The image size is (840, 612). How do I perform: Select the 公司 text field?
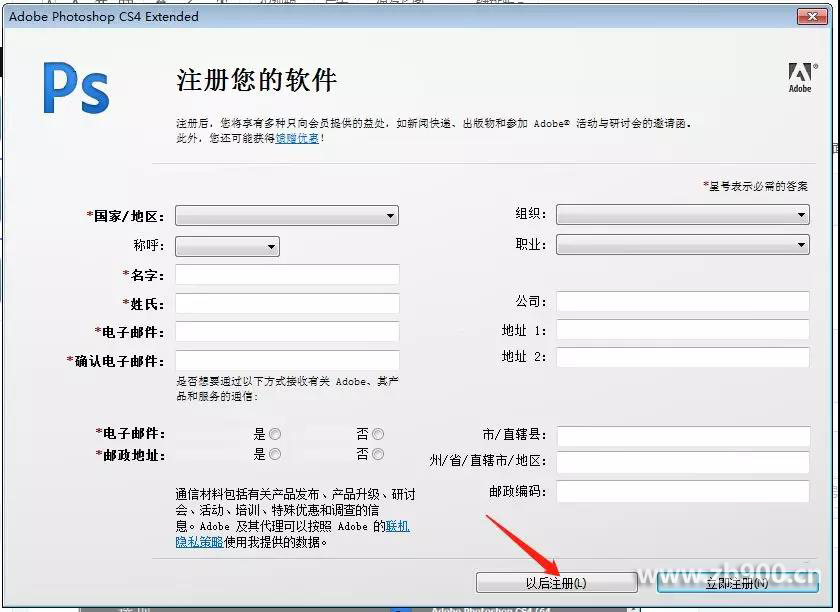(682, 302)
